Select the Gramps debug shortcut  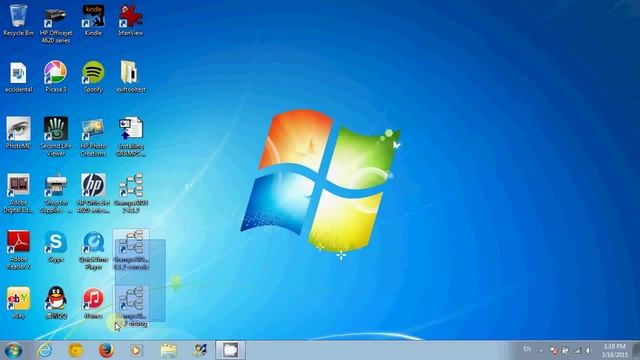131,307
